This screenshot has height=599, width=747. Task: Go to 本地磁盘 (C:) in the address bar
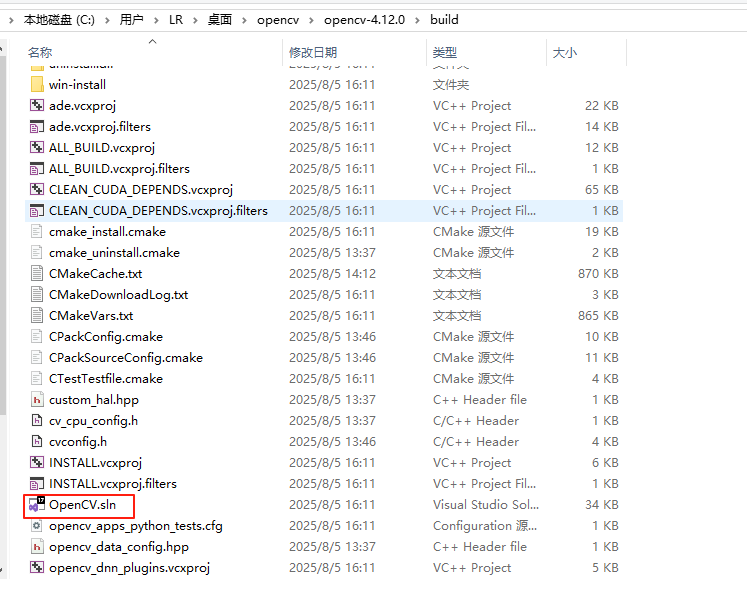coord(59,20)
